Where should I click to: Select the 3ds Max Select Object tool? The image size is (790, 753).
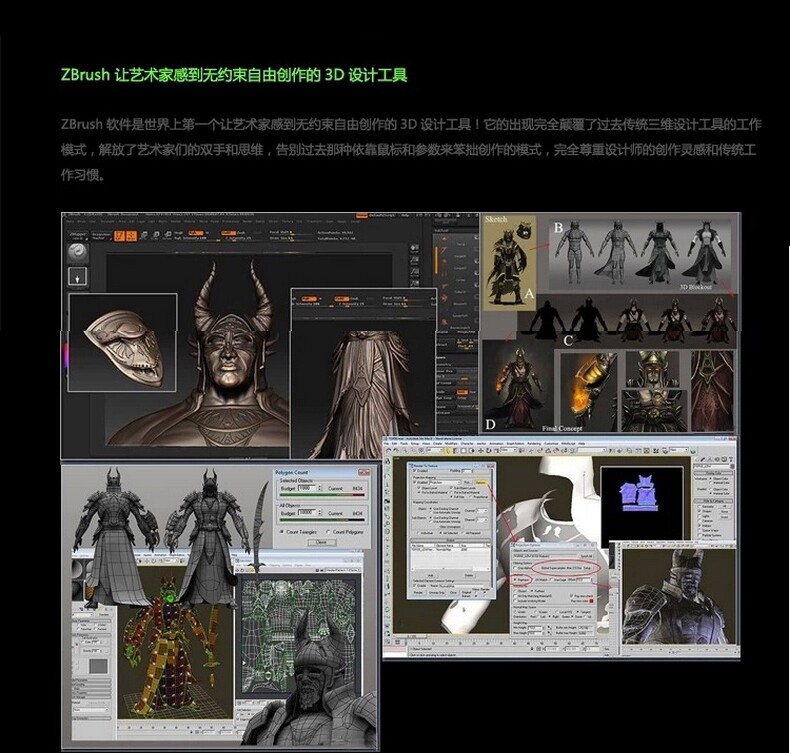tap(448, 451)
